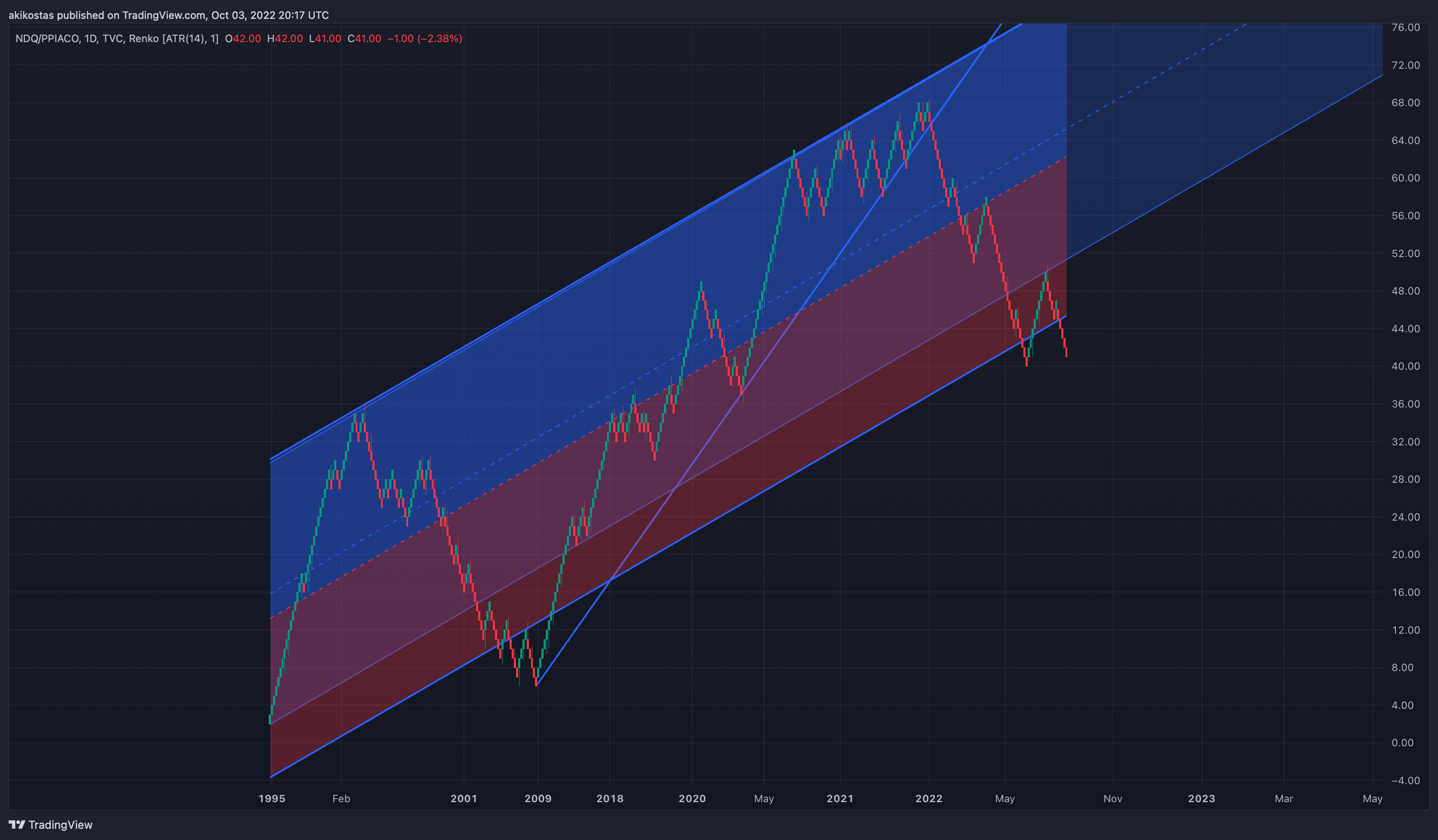1438x840 pixels.
Task: Click the 48.00 price axis label
Action: click(x=1405, y=291)
